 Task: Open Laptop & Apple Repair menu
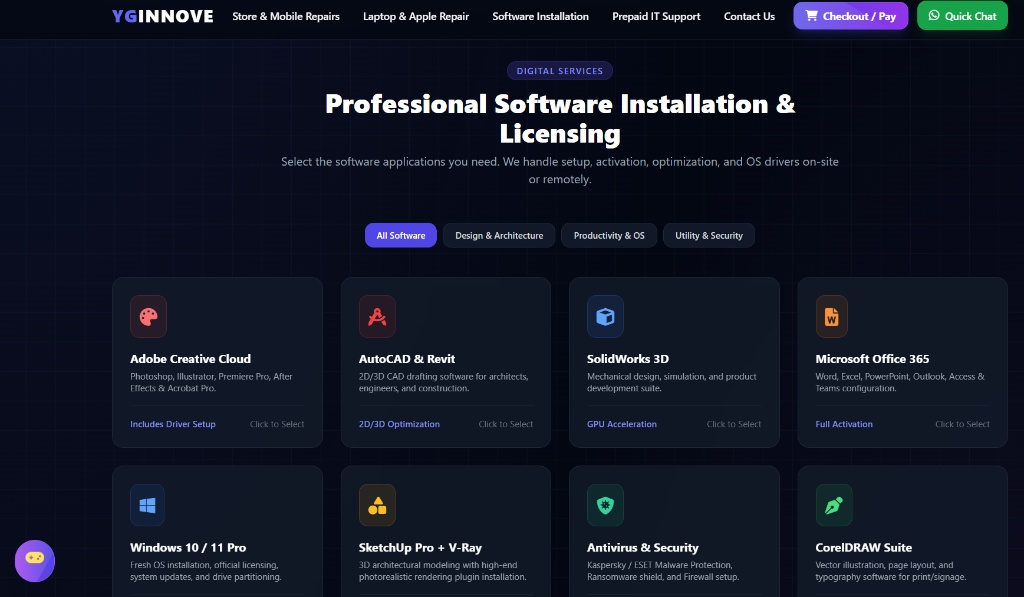(416, 16)
